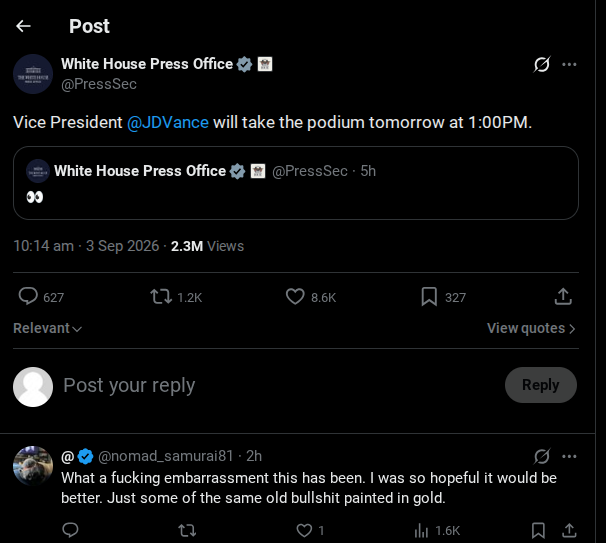
Task: Open View quotes link
Action: click(x=531, y=328)
